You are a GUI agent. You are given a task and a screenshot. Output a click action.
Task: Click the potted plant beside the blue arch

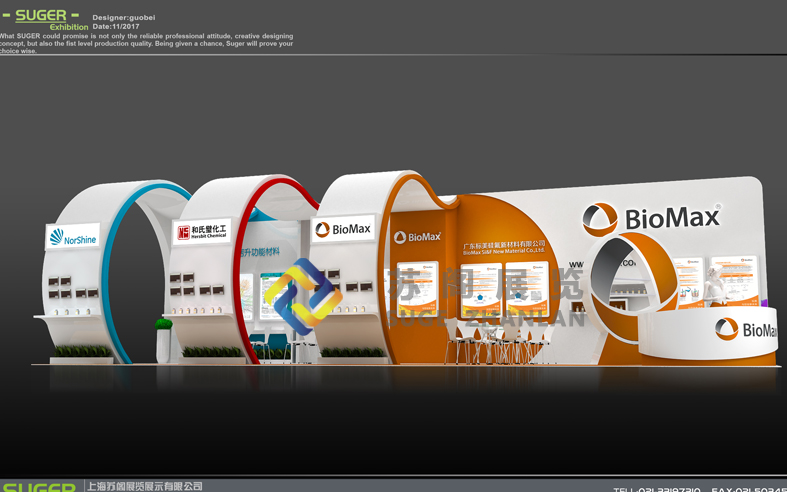(164, 338)
